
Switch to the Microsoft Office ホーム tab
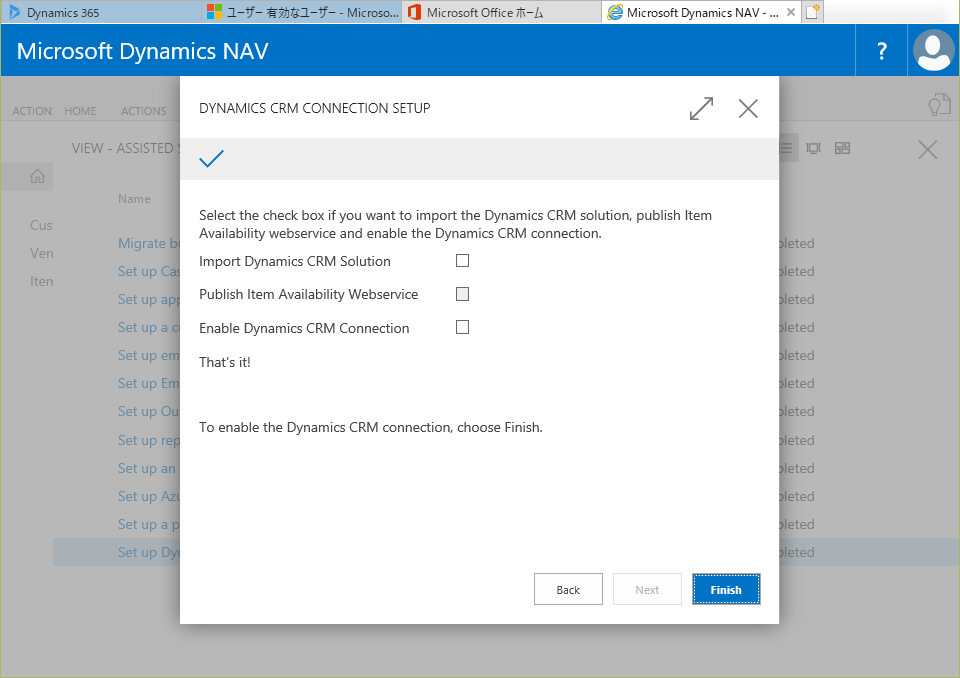(500, 12)
